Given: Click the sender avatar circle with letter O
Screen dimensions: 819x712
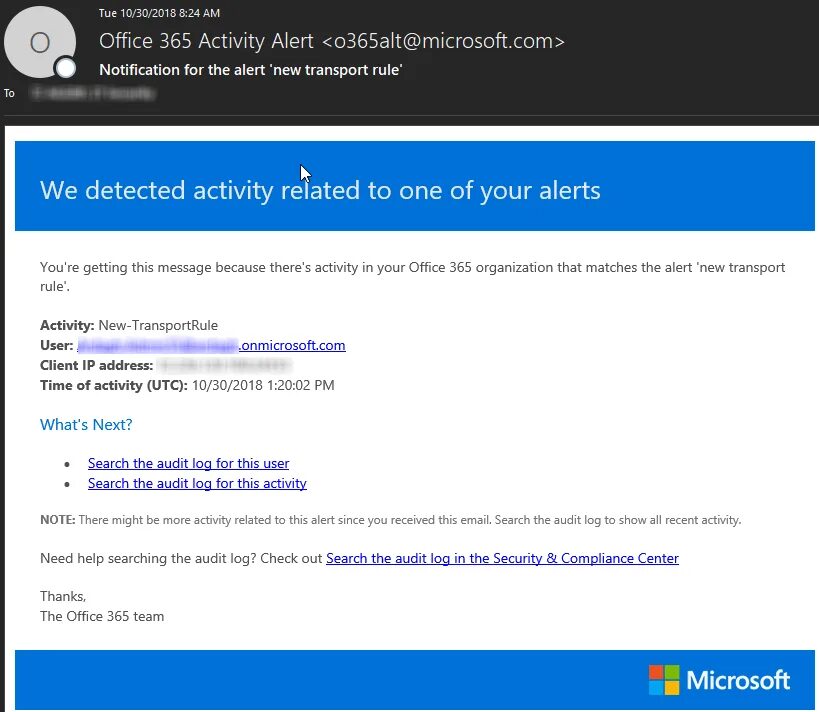Looking at the screenshot, I should (40, 42).
